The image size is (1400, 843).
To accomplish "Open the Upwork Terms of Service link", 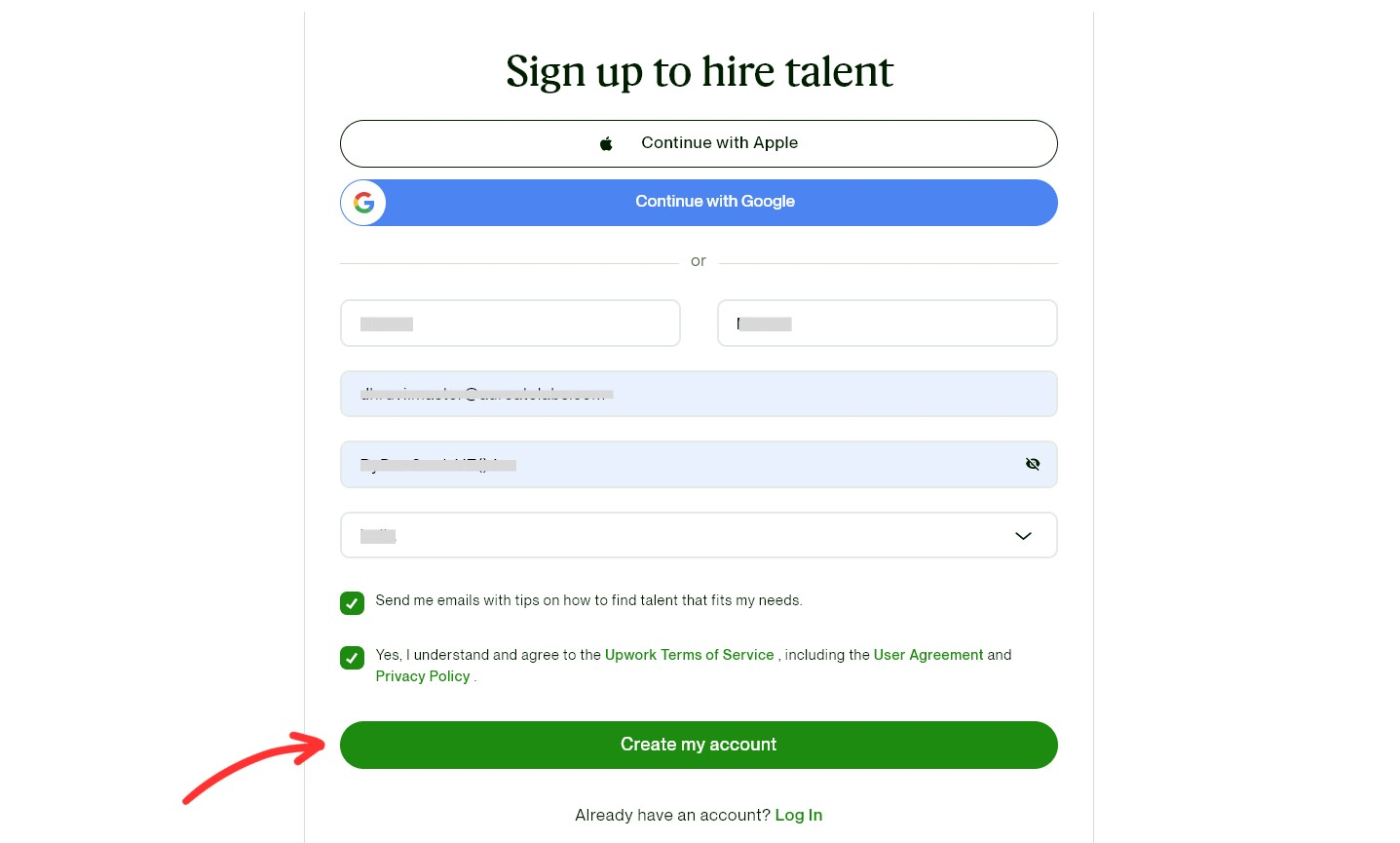I will point(689,654).
